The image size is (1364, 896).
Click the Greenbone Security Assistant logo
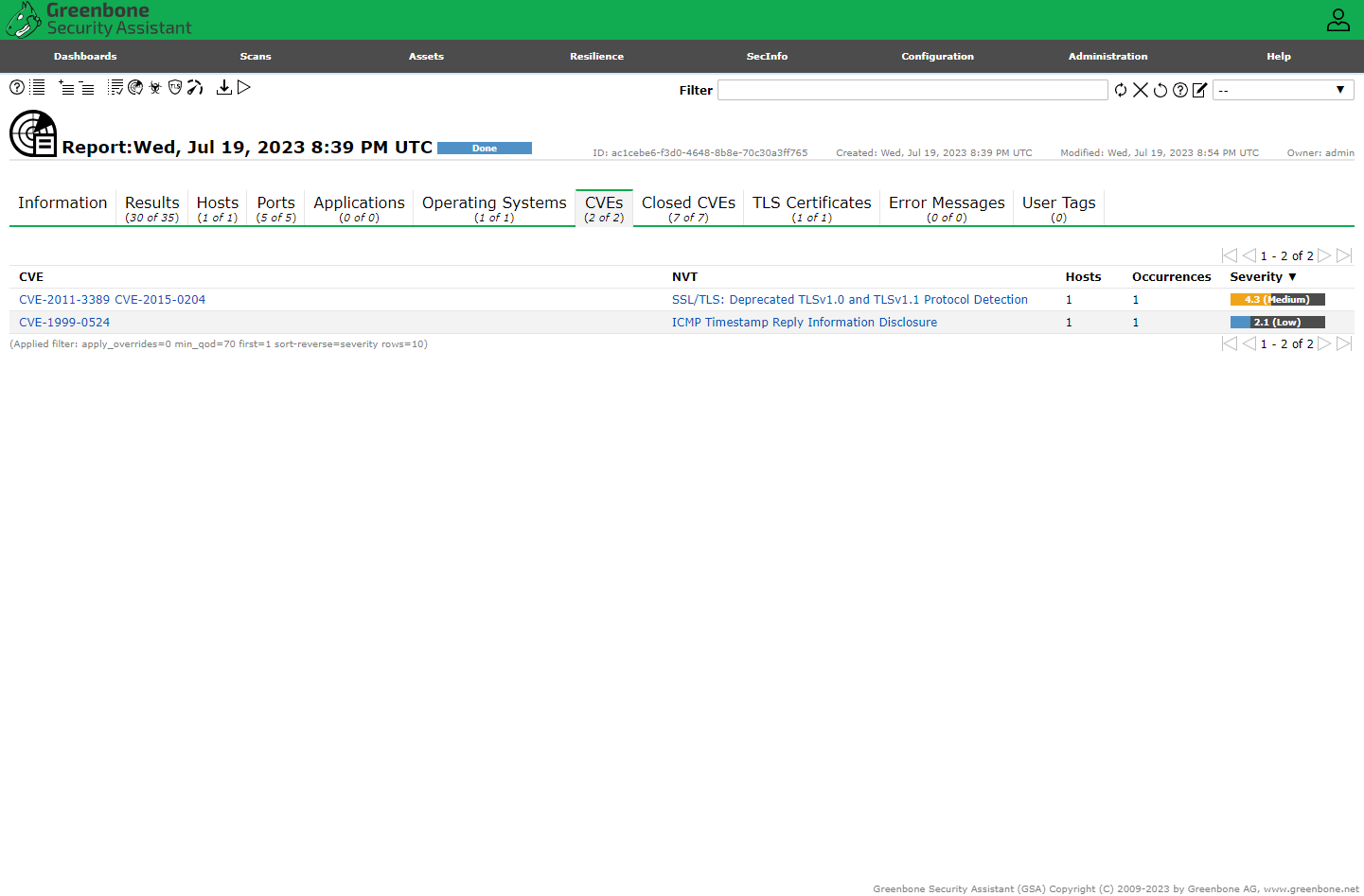pos(99,19)
